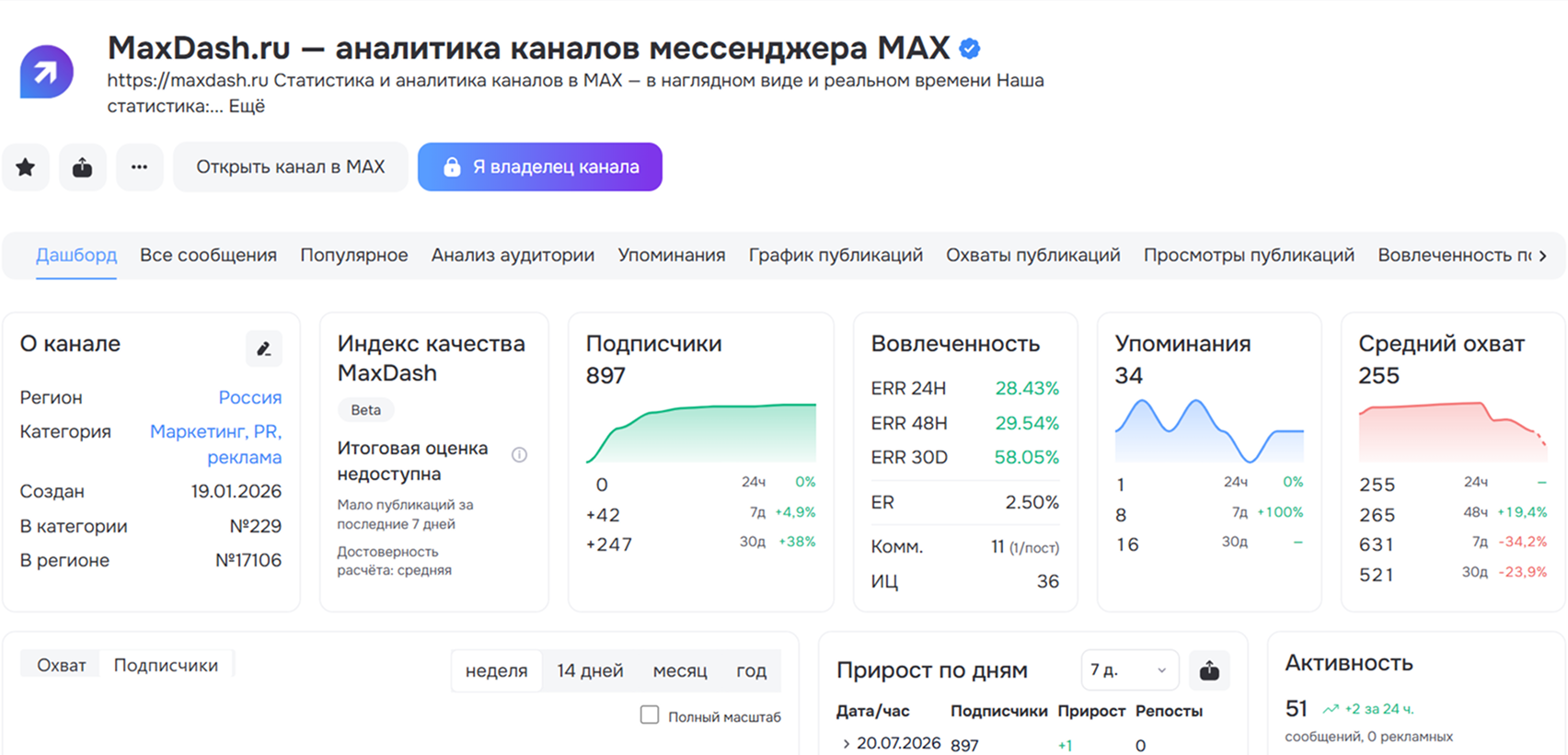
Task: Enable the Полный масштаб checkbox
Action: 650,715
